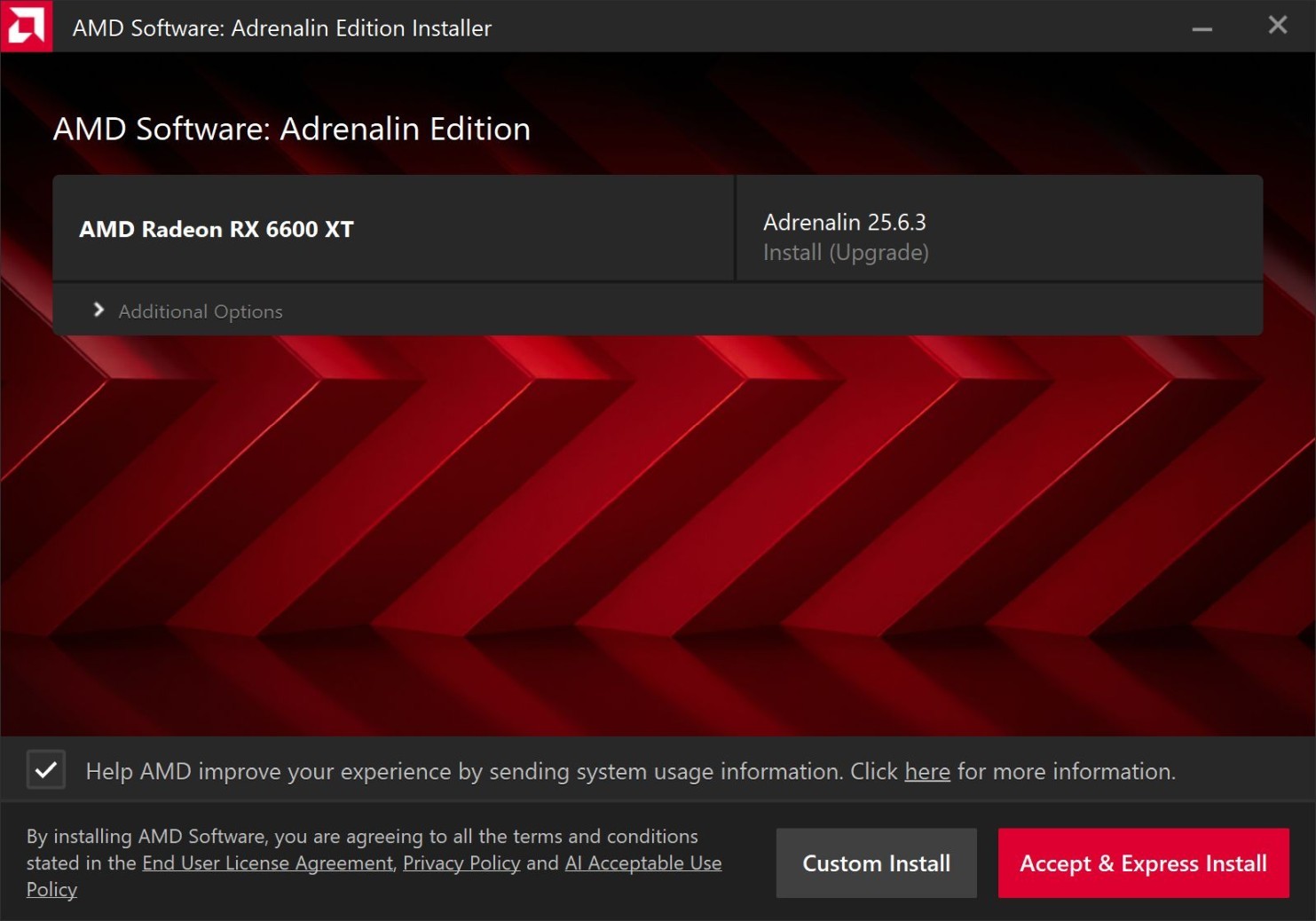
Task: Click the red chevron background artwork
Action: point(657,532)
